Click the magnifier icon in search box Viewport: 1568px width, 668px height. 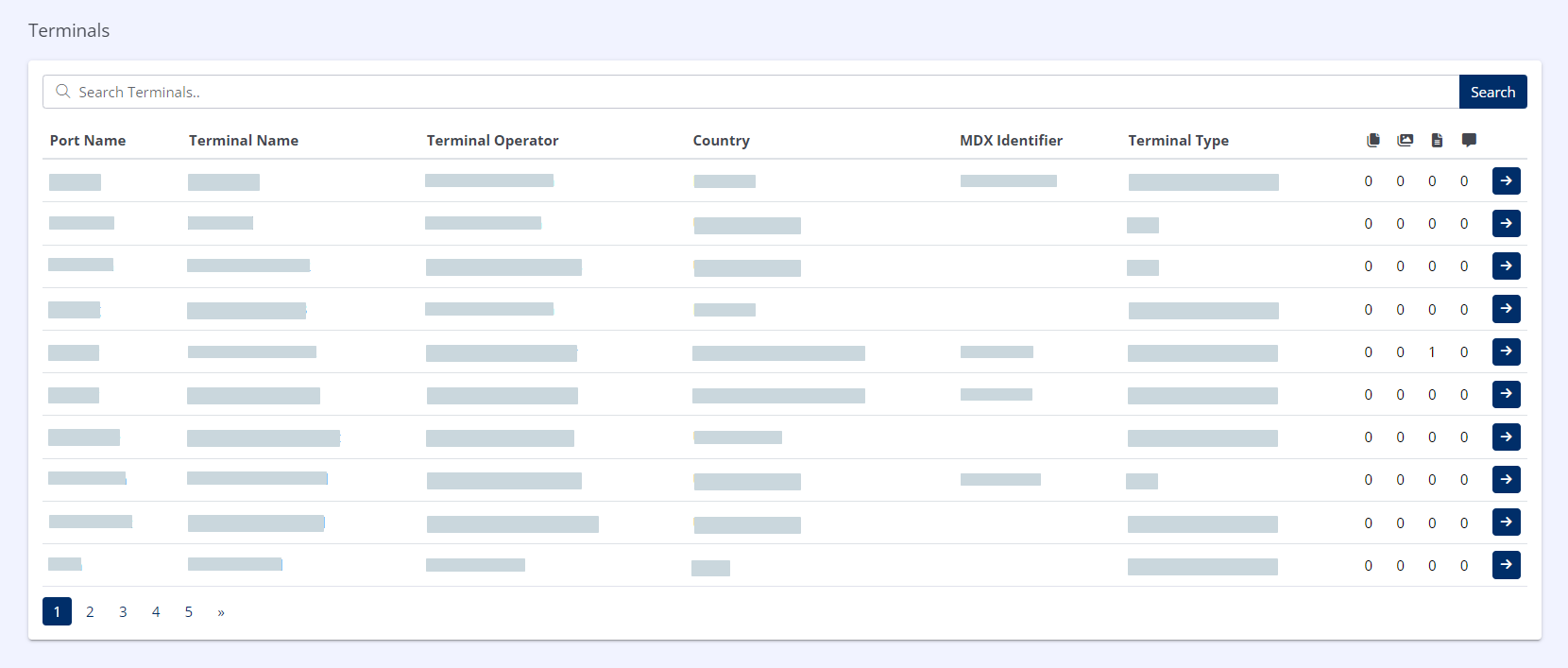63,92
